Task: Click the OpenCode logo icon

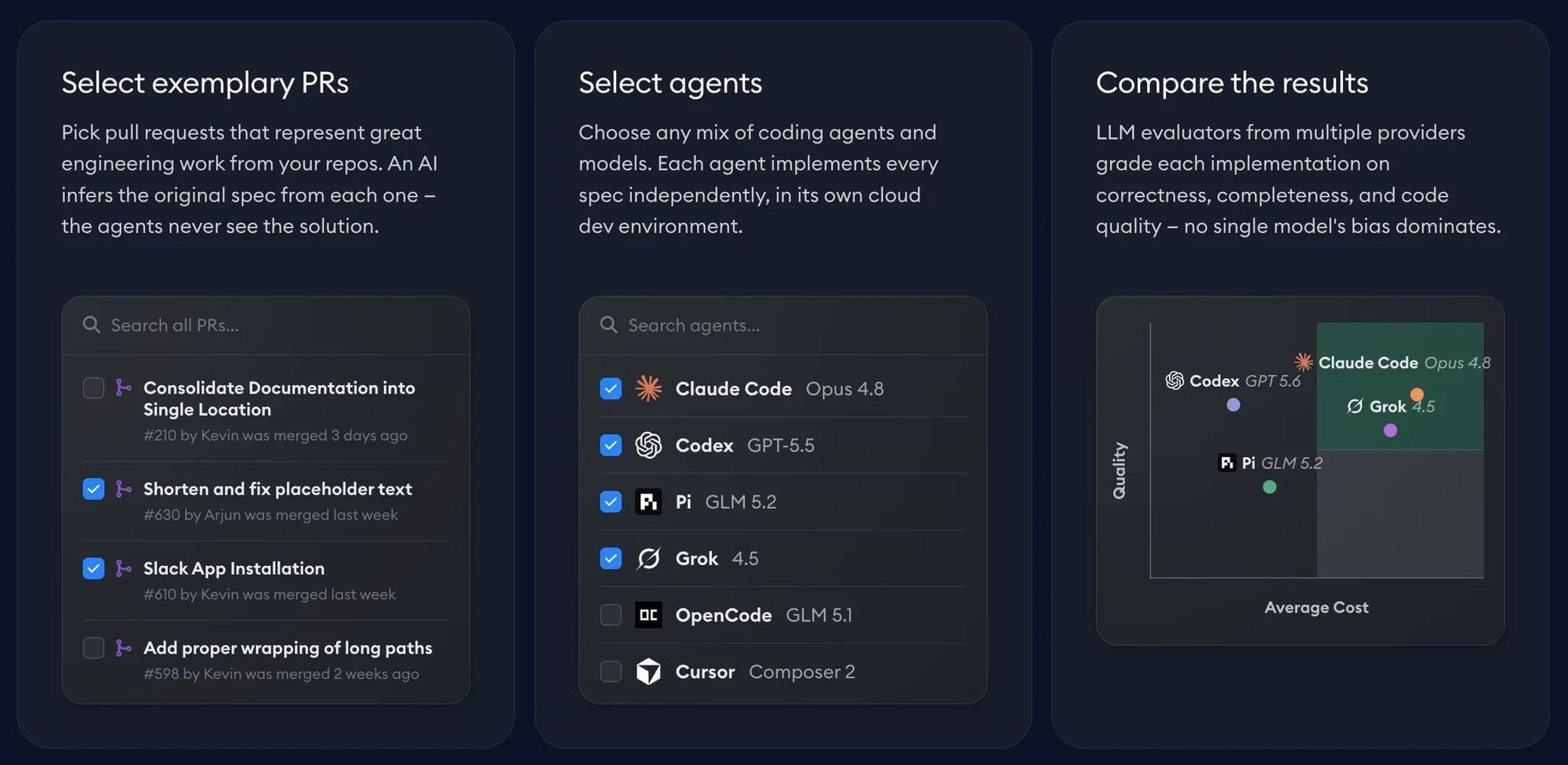Action: point(648,615)
